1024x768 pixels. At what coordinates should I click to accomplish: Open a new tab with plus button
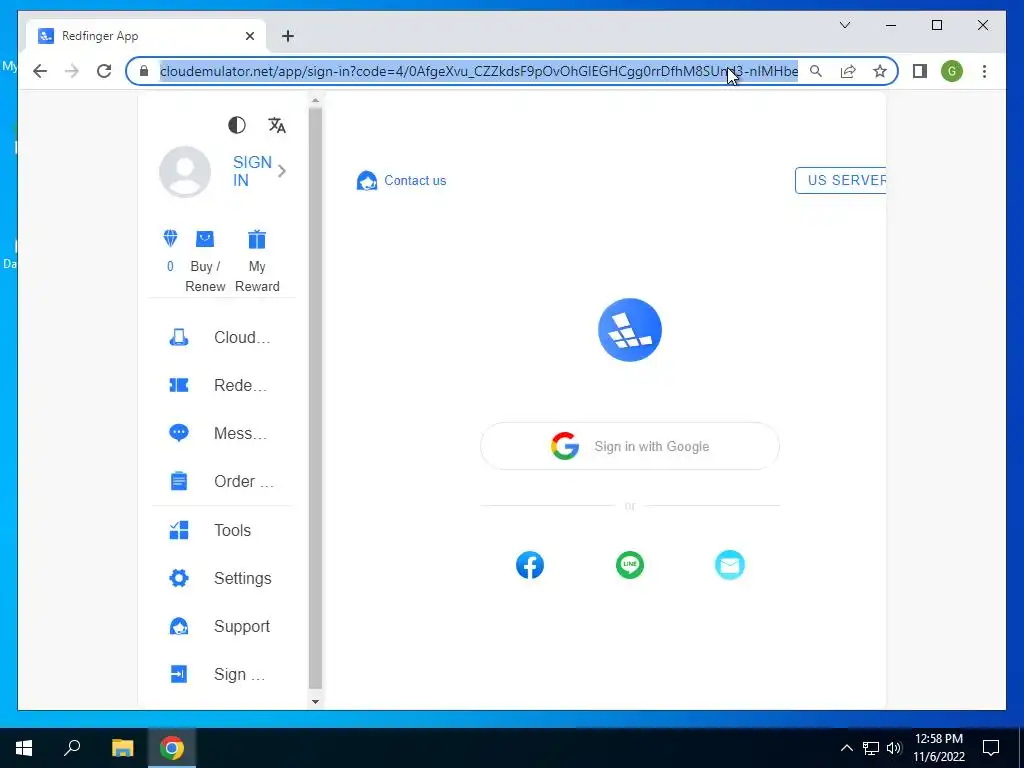tap(288, 36)
